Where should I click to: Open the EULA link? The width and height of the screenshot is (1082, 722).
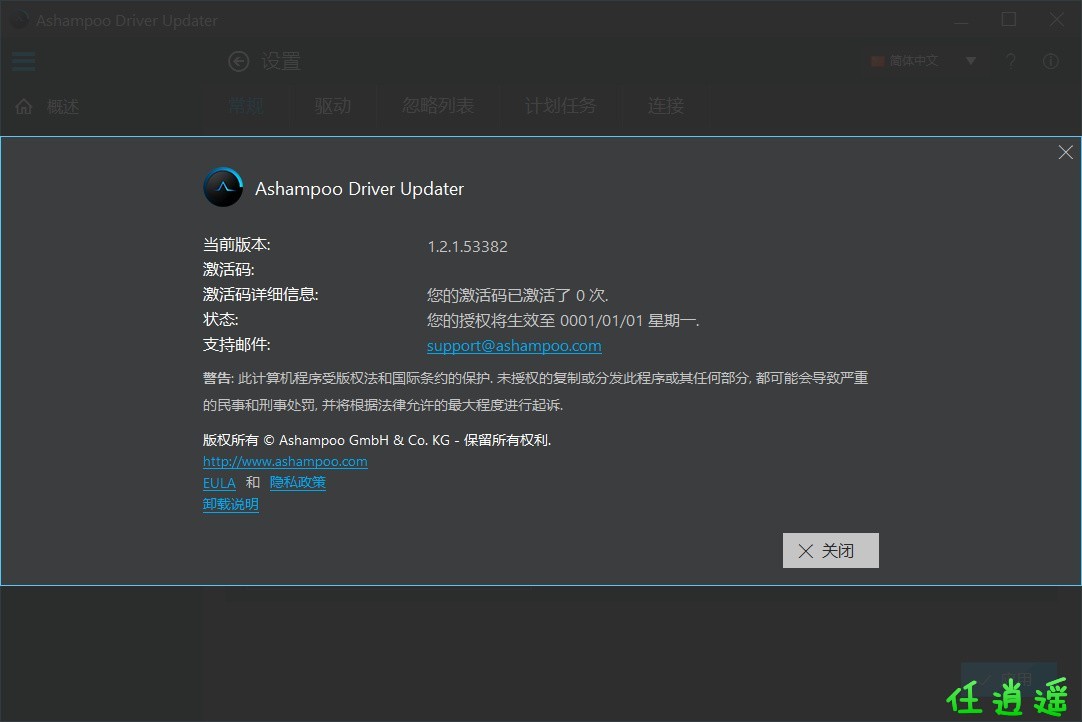pos(219,482)
